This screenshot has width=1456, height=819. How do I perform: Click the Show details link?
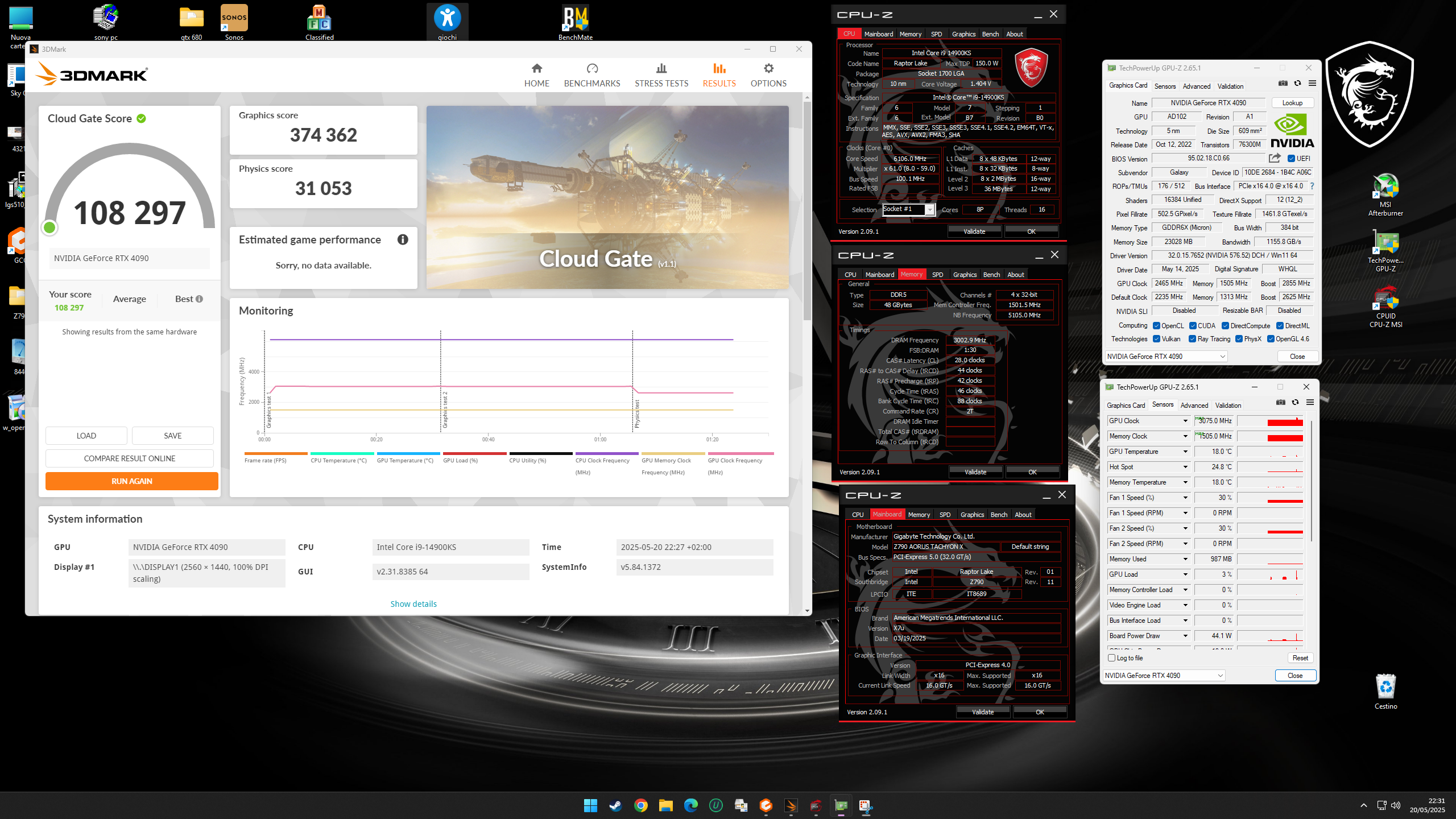(413, 604)
